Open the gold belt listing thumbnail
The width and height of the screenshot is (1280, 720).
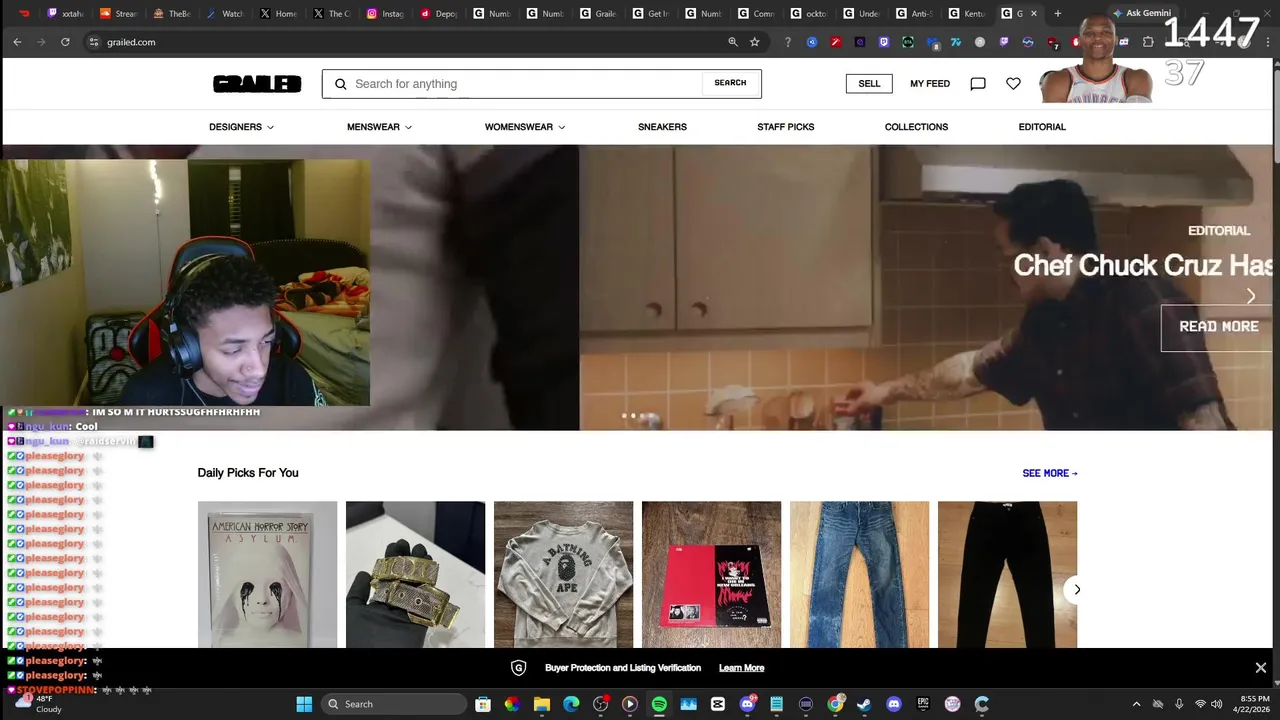click(x=415, y=575)
